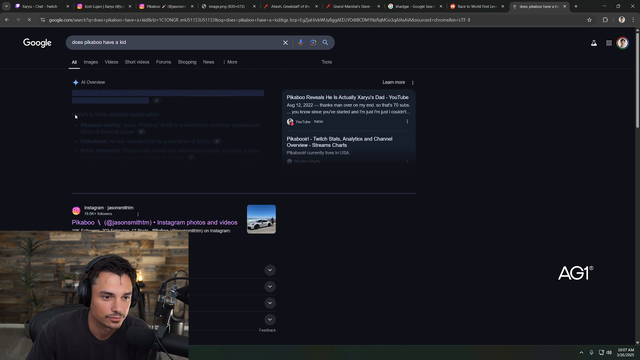Expand the second related question chevron

(270, 287)
